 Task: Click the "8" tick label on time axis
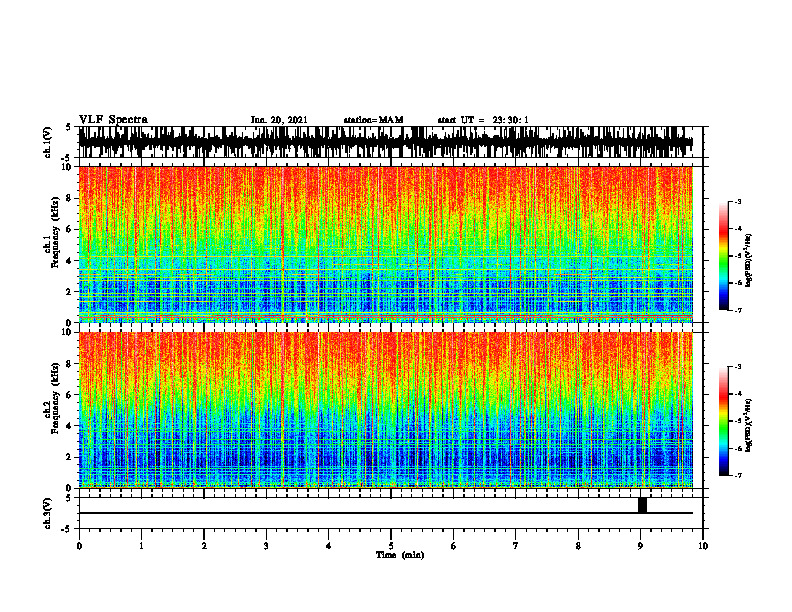(x=578, y=546)
